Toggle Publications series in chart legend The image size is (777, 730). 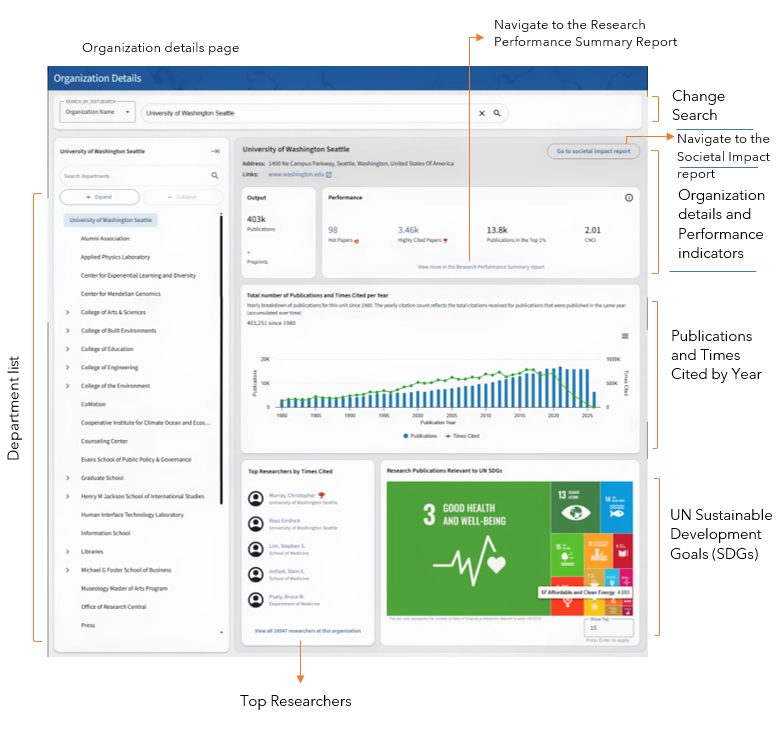420,436
